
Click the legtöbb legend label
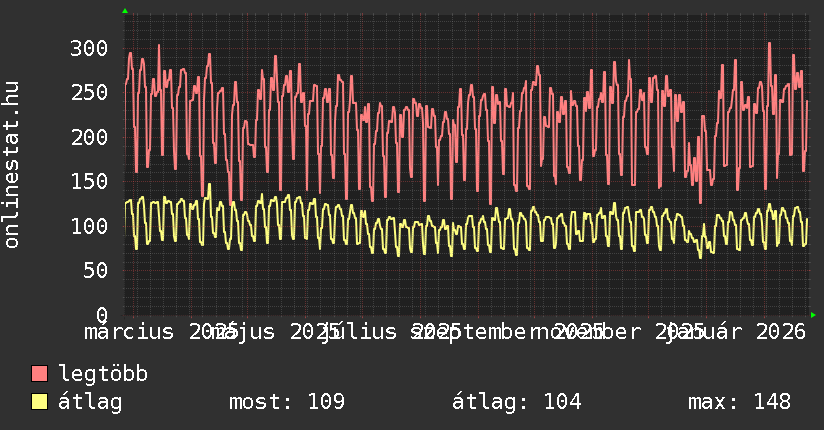coord(103,375)
